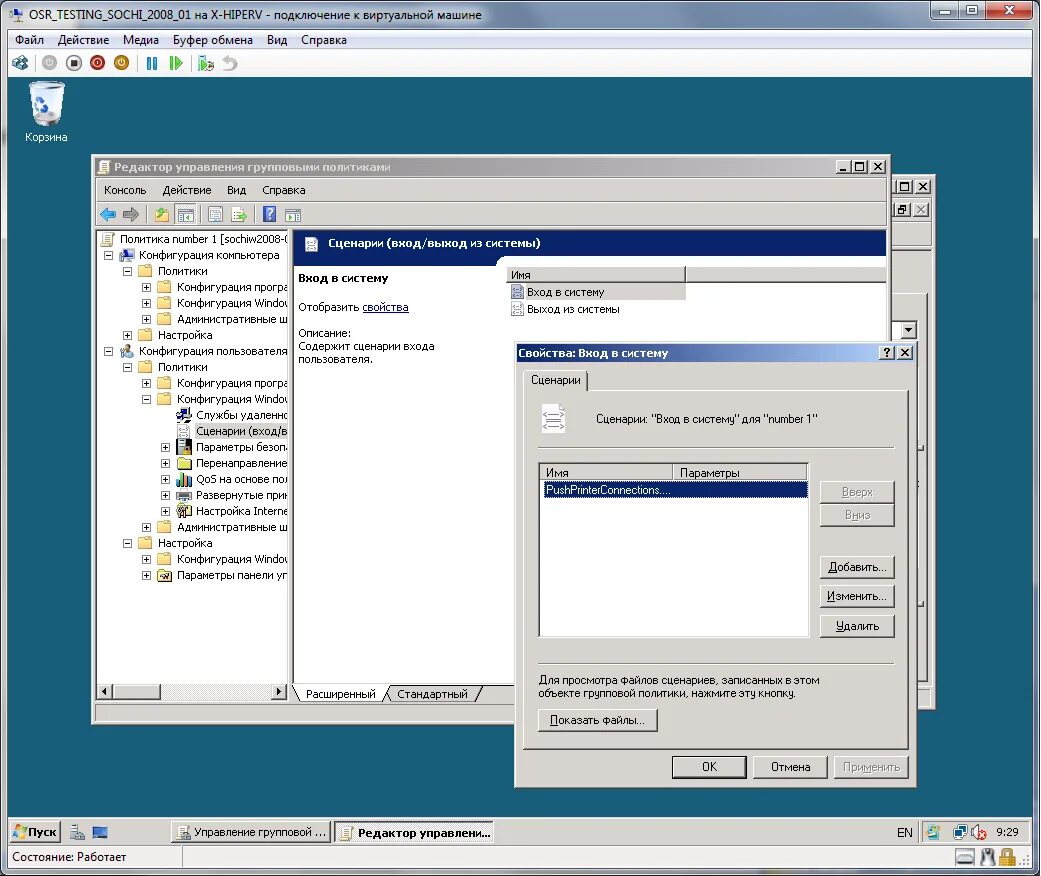Click Показать файлы... button
This screenshot has height=876, width=1041.
[598, 720]
